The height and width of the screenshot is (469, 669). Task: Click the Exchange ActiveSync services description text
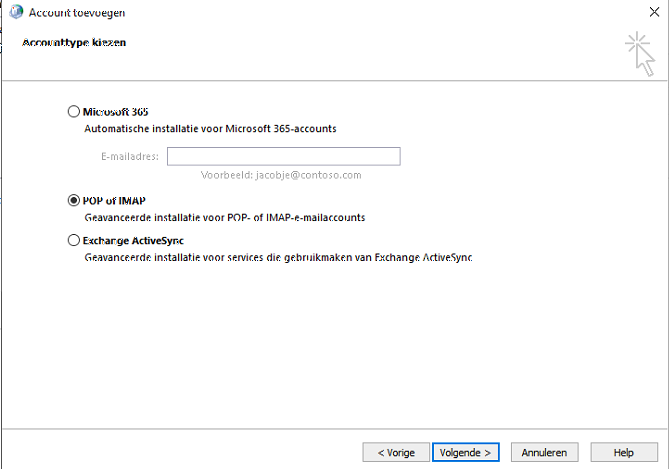tap(278, 258)
